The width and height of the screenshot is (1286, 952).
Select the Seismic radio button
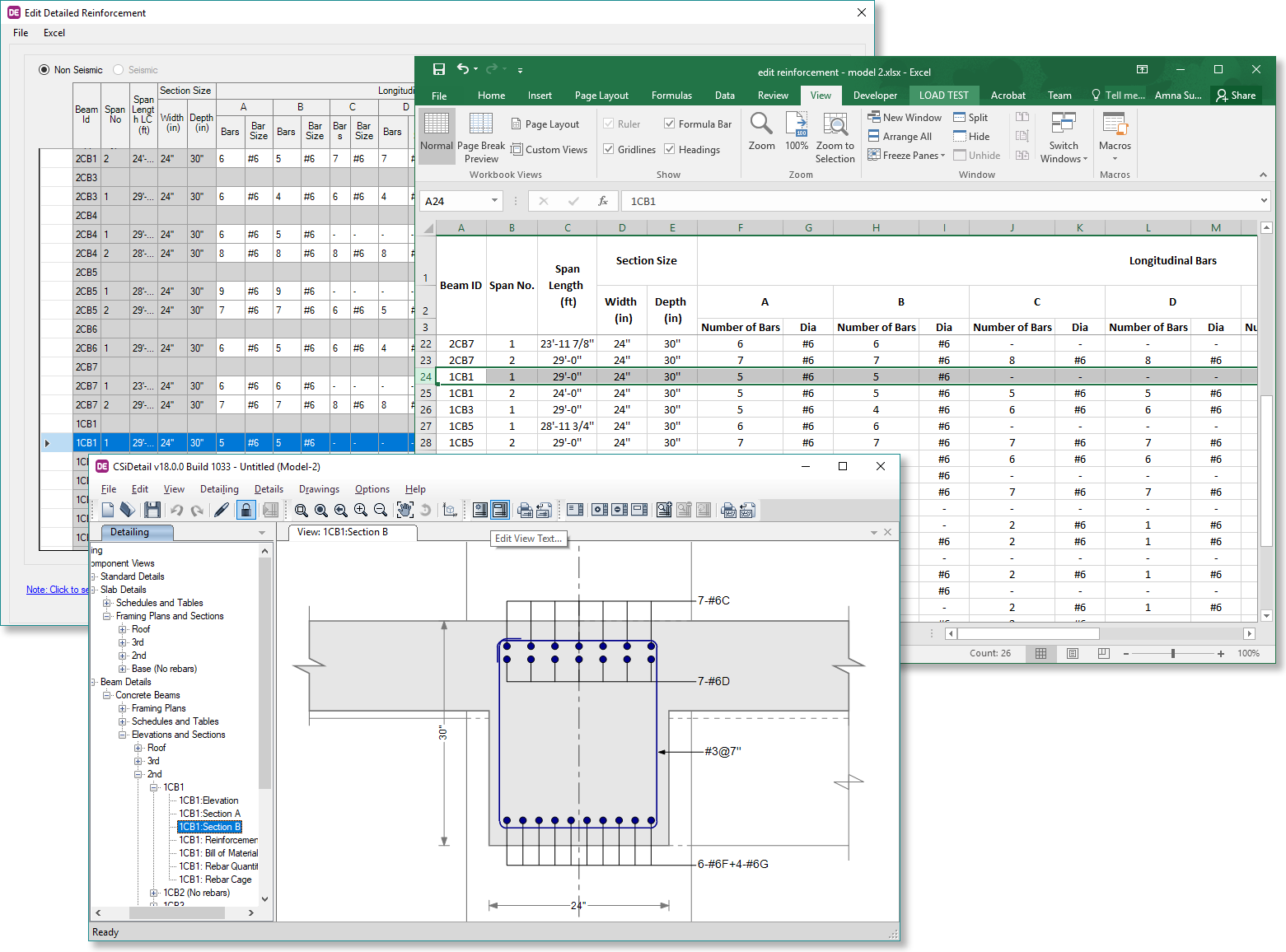(x=119, y=70)
